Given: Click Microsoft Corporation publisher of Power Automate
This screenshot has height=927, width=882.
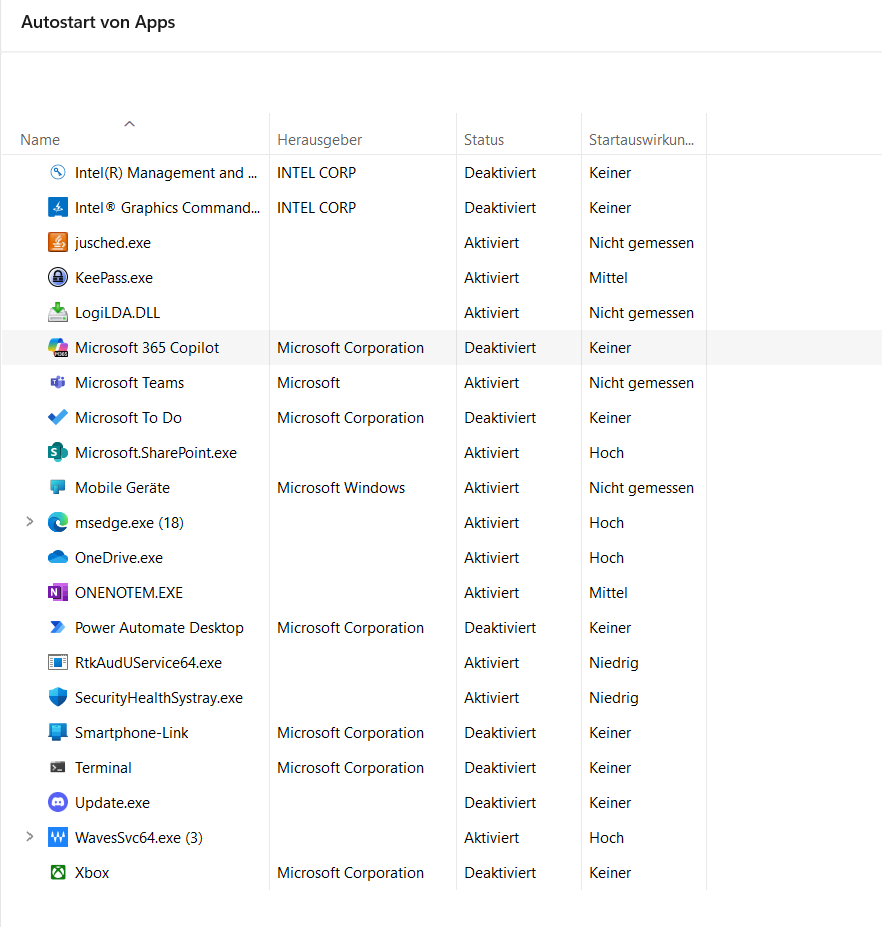Looking at the screenshot, I should coord(351,628).
